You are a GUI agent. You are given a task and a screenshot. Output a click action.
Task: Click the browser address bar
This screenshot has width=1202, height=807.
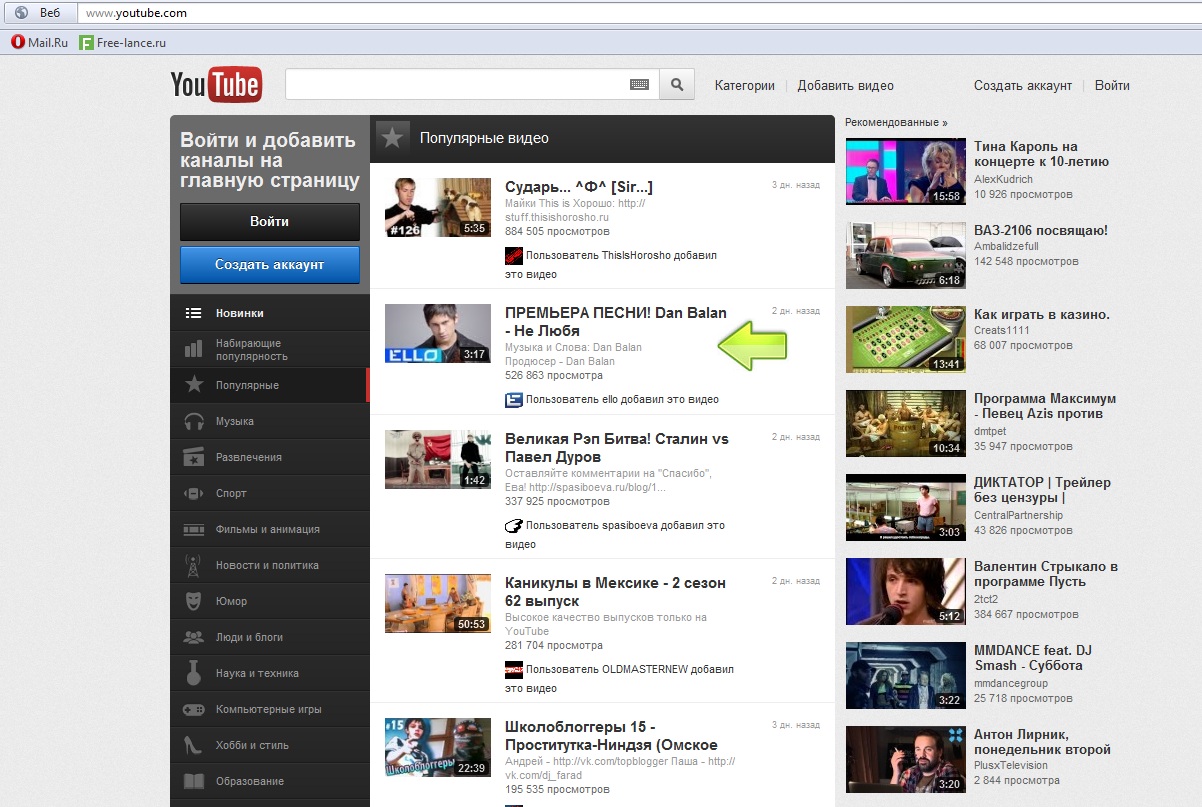tap(640, 14)
